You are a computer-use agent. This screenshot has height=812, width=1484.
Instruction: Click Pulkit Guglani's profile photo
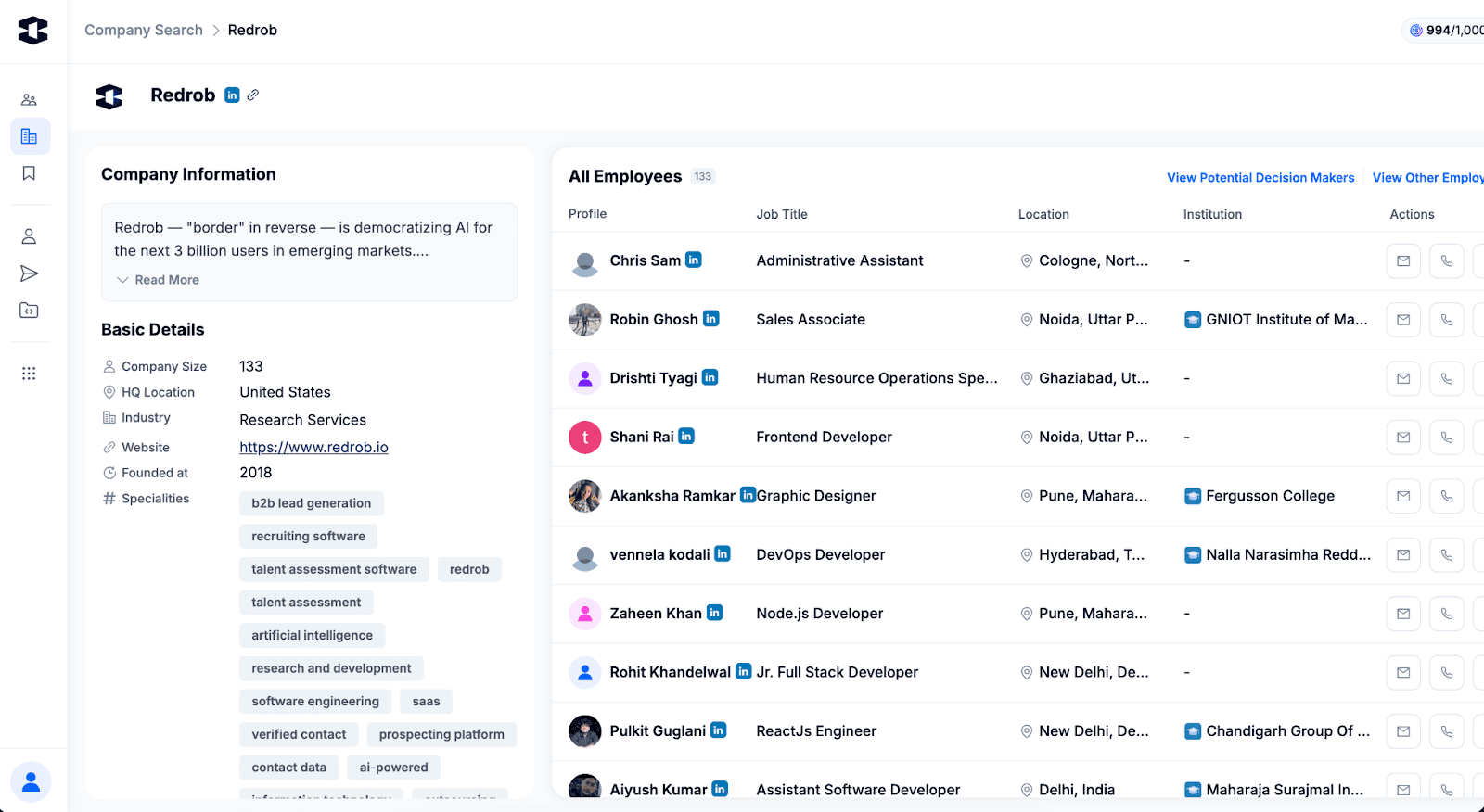tap(585, 731)
